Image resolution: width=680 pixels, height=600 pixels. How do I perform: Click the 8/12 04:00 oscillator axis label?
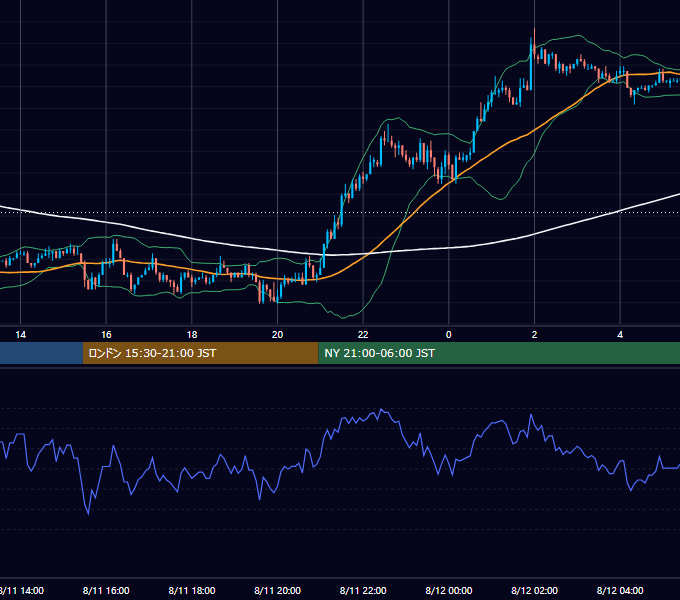[x=620, y=590]
